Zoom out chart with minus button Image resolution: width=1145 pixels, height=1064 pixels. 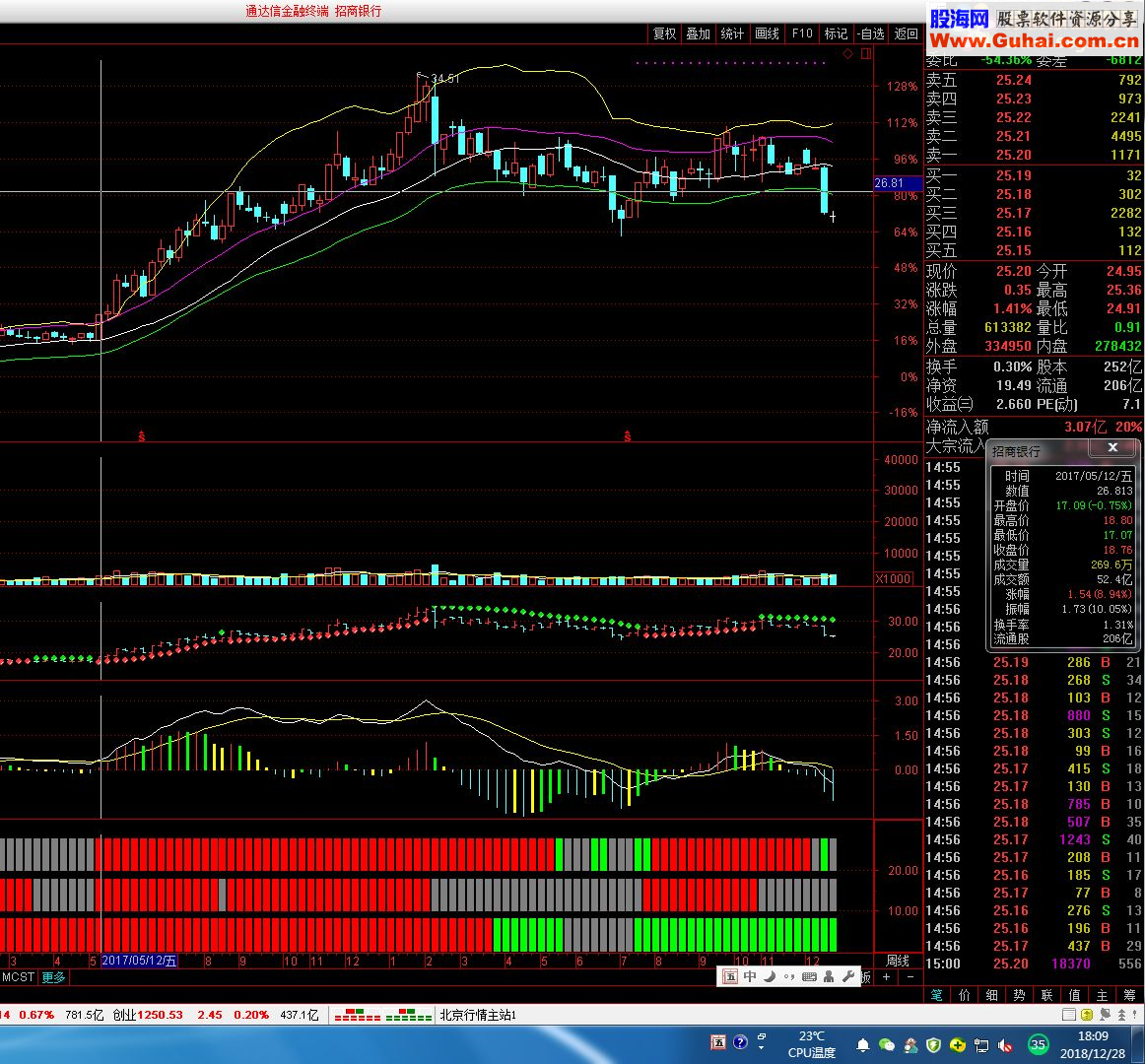[x=909, y=977]
